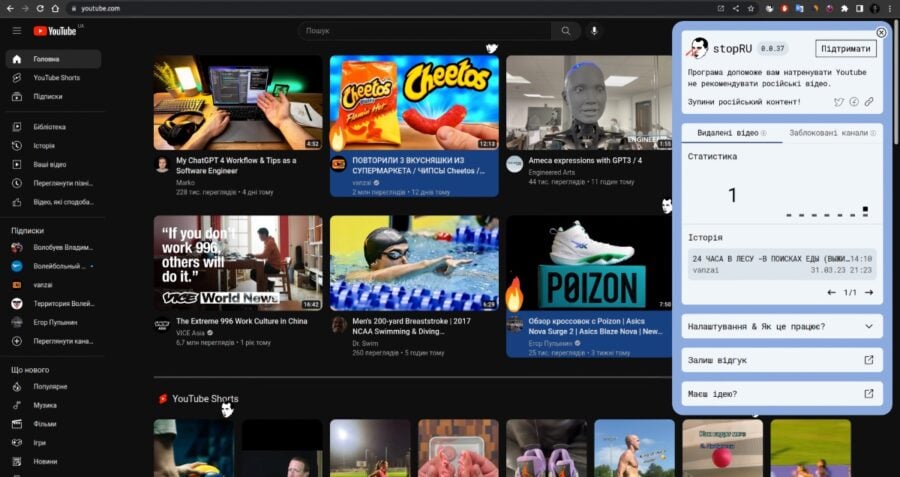Open Підписки in the sidebar

click(53, 96)
